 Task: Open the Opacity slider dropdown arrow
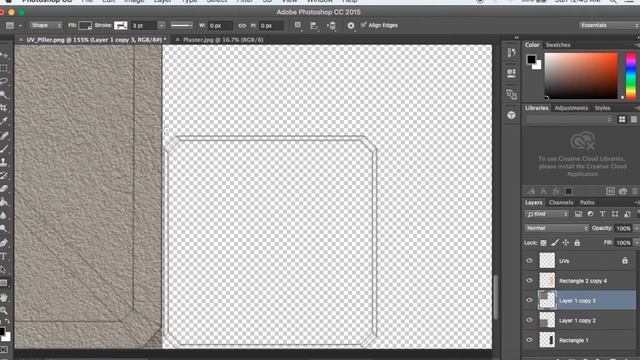pyautogui.click(x=636, y=229)
